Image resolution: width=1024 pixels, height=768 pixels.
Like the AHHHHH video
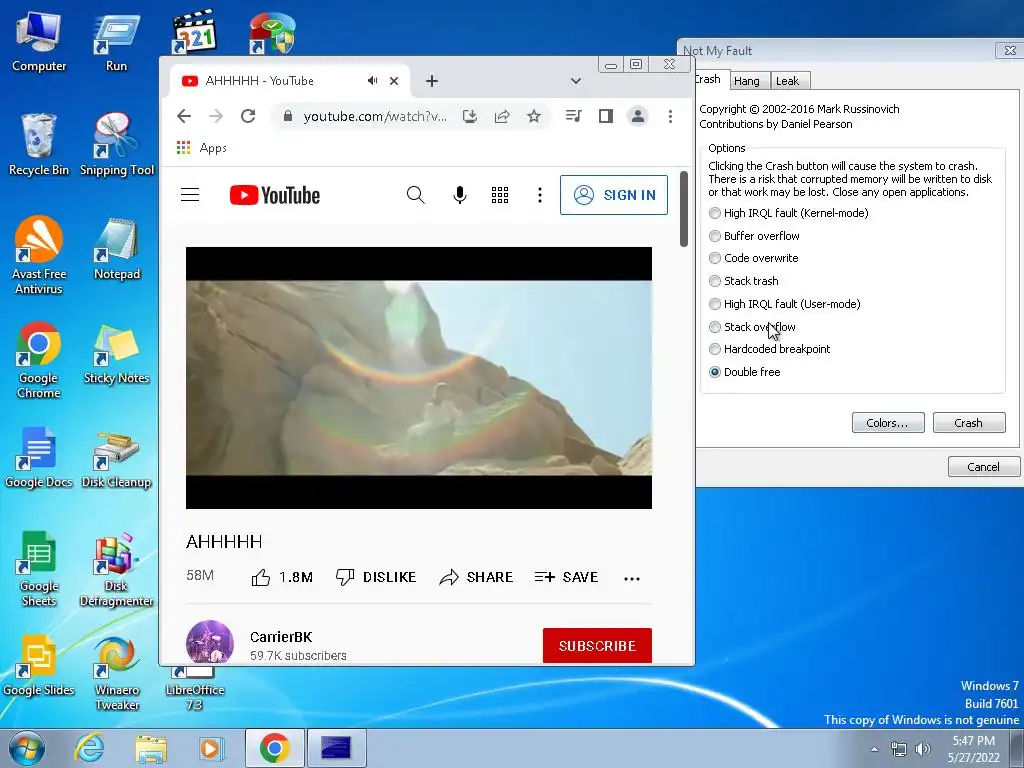[281, 577]
